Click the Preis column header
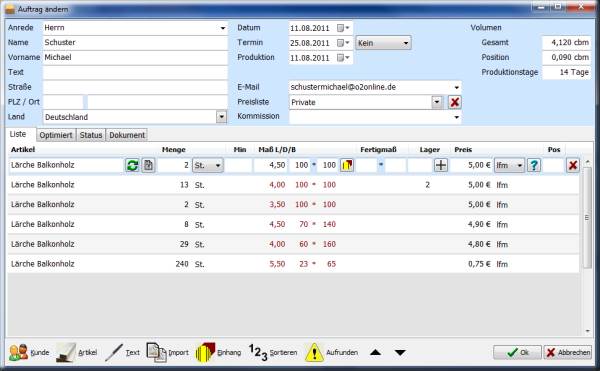This screenshot has width=600, height=371. pyautogui.click(x=463, y=150)
